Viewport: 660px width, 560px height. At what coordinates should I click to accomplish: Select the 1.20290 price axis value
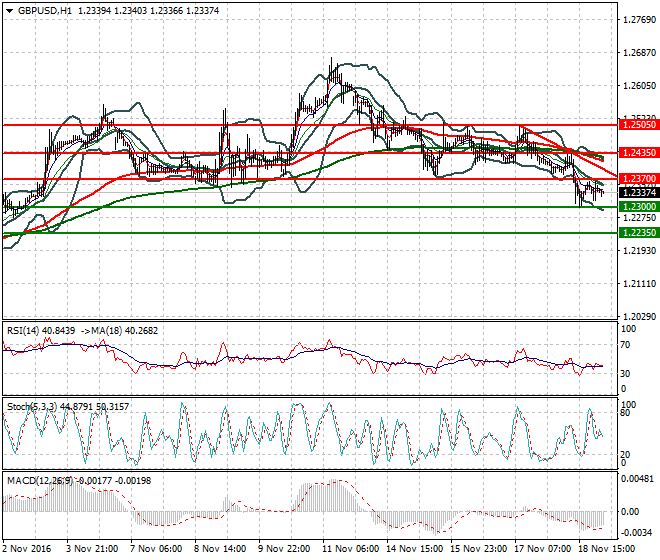639,317
